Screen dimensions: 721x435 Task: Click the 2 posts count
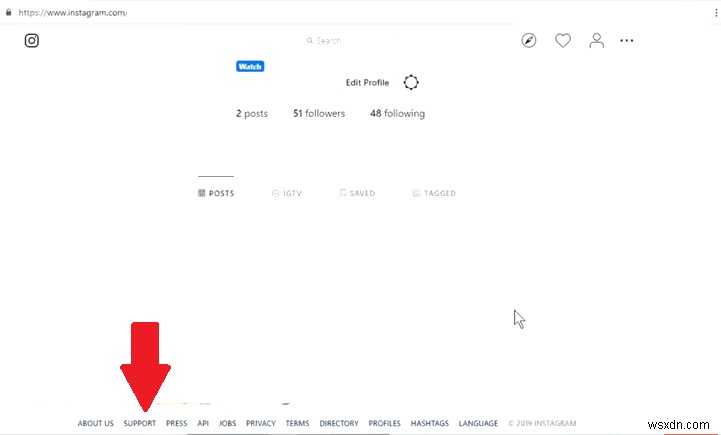tap(252, 113)
